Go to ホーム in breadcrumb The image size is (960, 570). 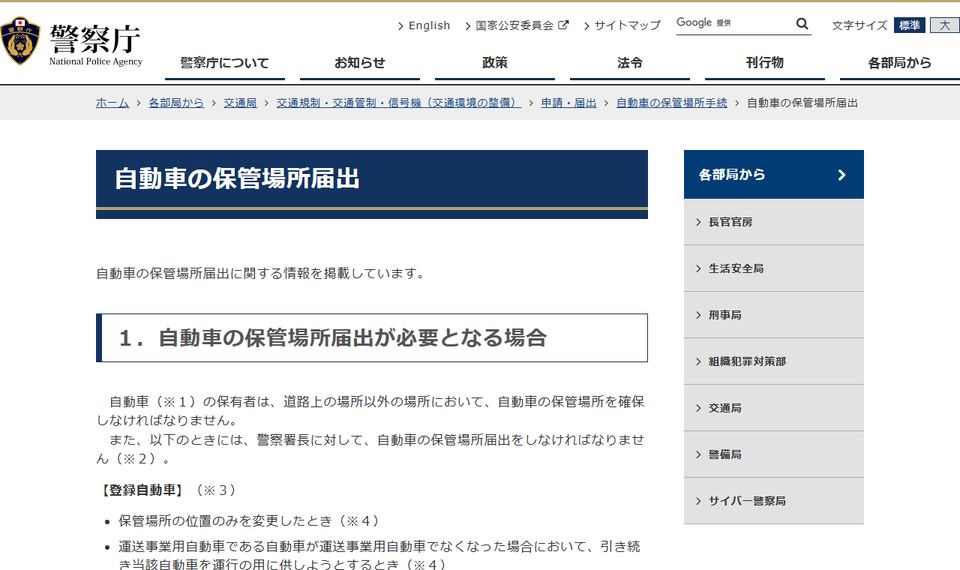tap(112, 103)
